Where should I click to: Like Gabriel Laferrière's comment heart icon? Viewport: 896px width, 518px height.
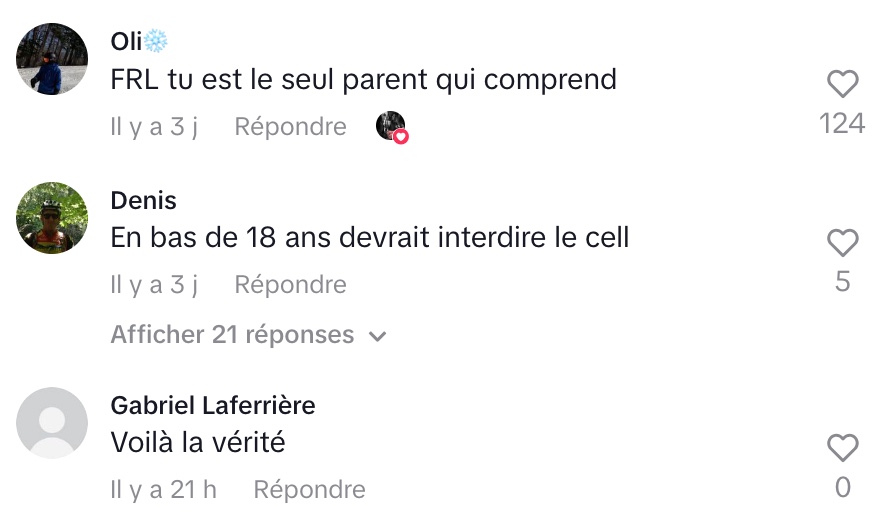(842, 448)
